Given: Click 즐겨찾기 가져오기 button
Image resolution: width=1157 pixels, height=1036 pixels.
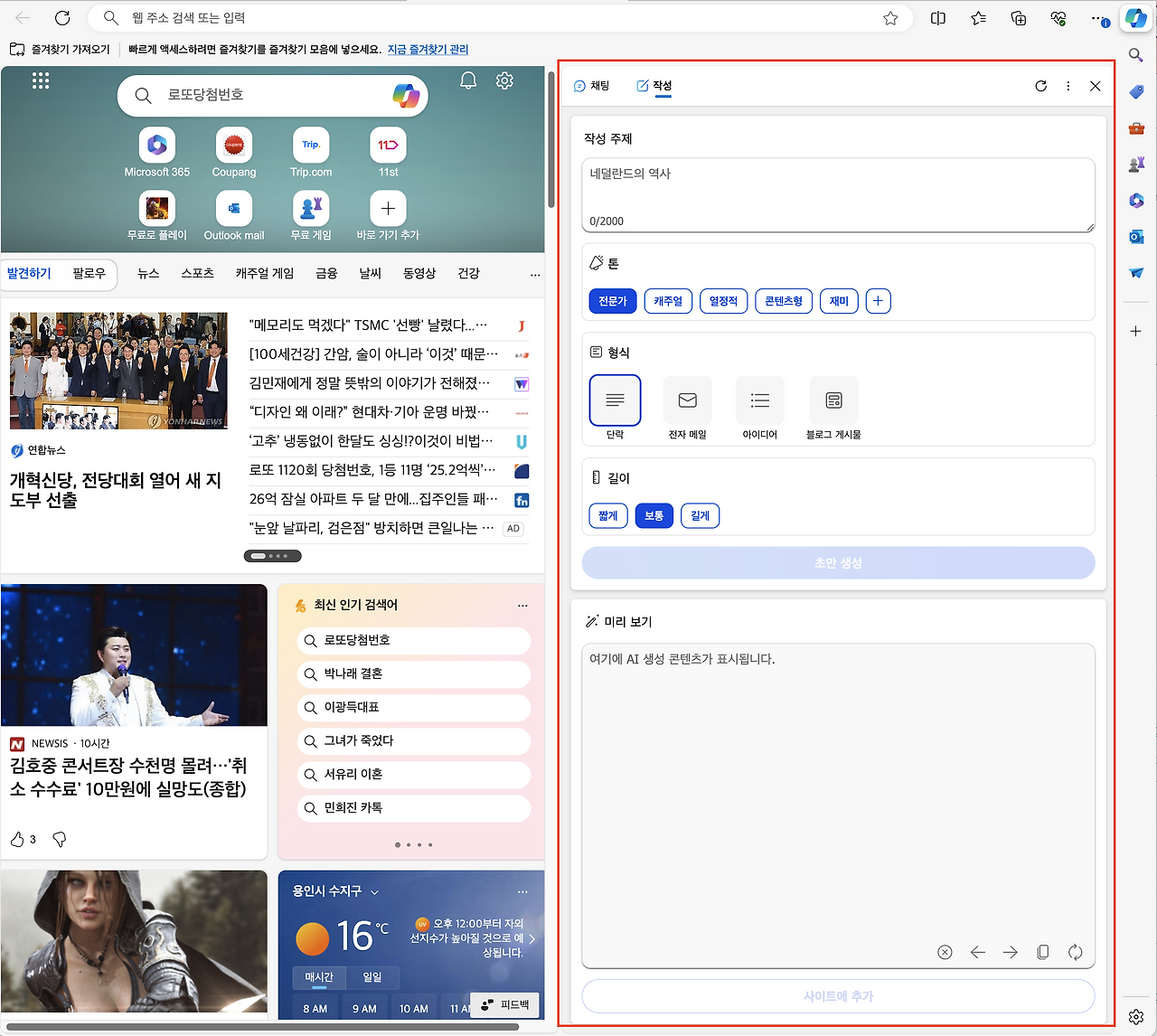Looking at the screenshot, I should (x=61, y=50).
